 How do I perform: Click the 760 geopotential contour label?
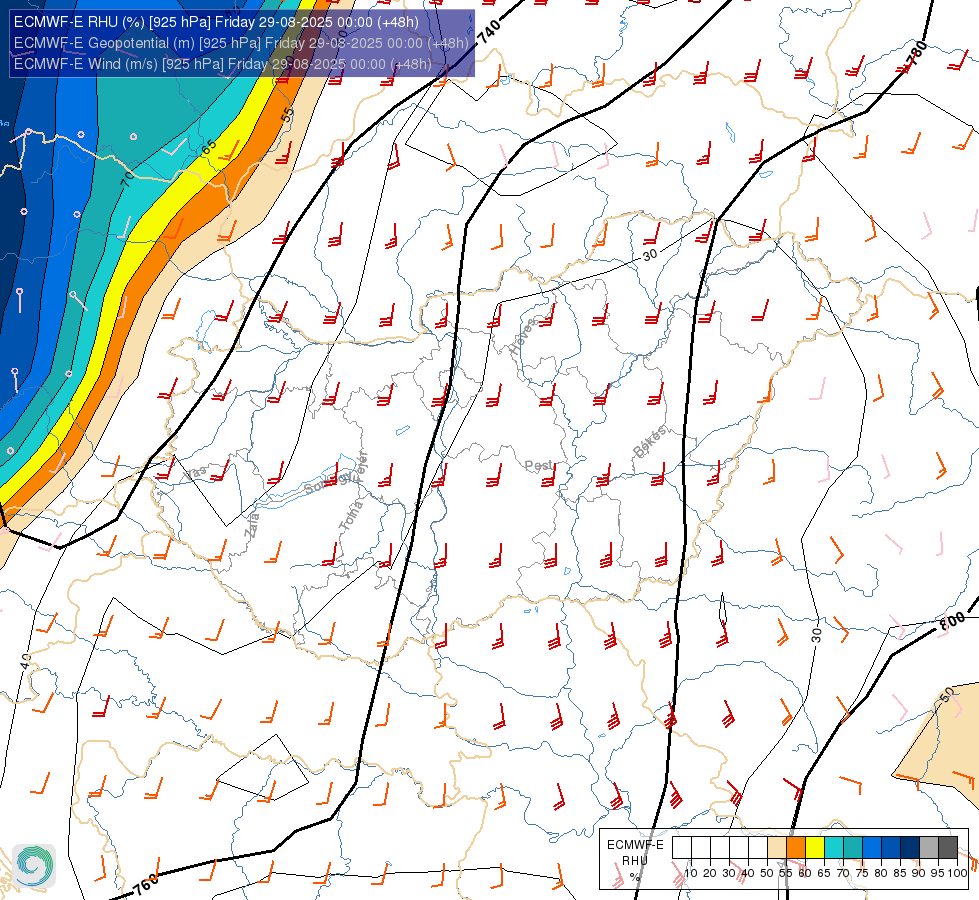[x=147, y=884]
